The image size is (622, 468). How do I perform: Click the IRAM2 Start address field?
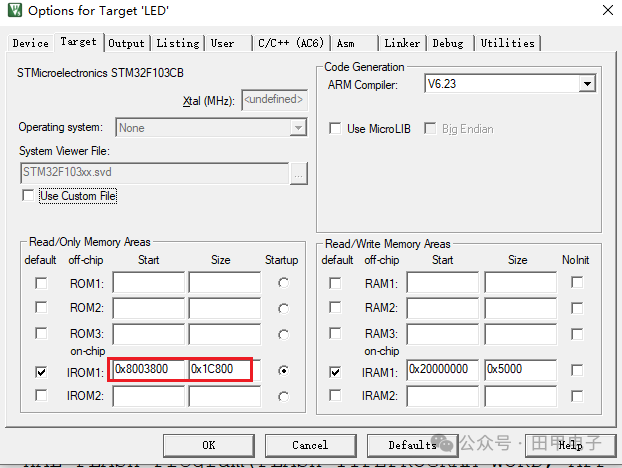(443, 397)
